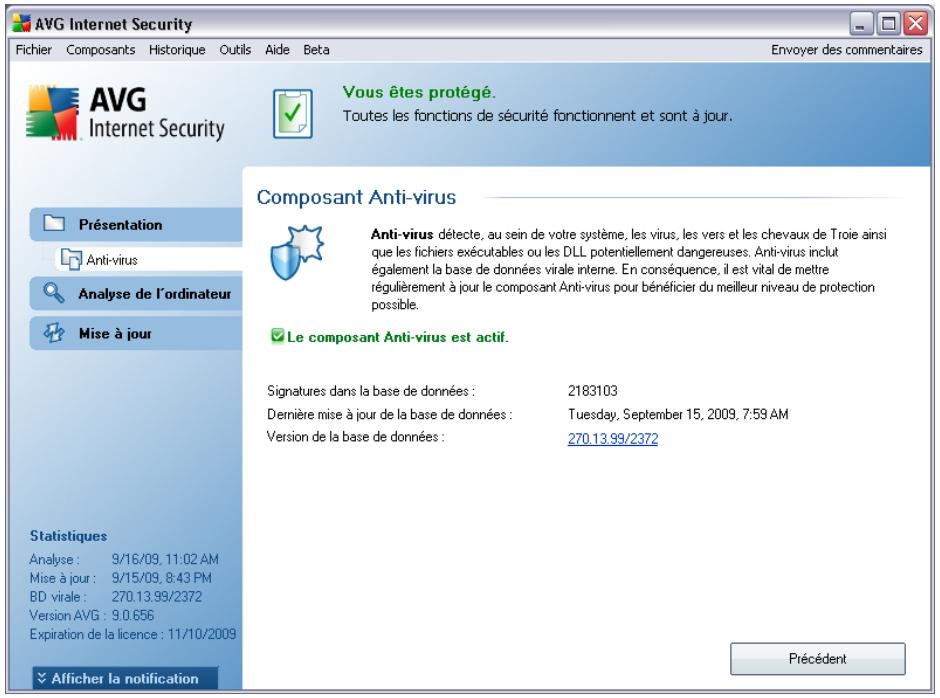Open the Beta menu
The height and width of the screenshot is (698, 940).
click(x=316, y=50)
